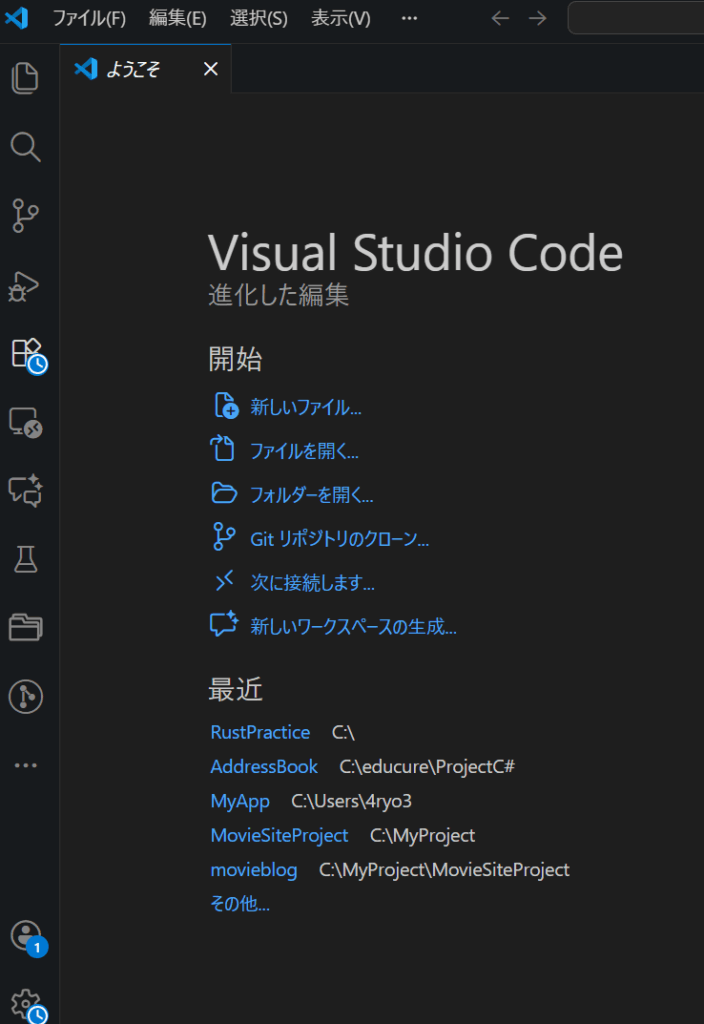Open the ファイル(F) menu
The image size is (704, 1024).
89,18
